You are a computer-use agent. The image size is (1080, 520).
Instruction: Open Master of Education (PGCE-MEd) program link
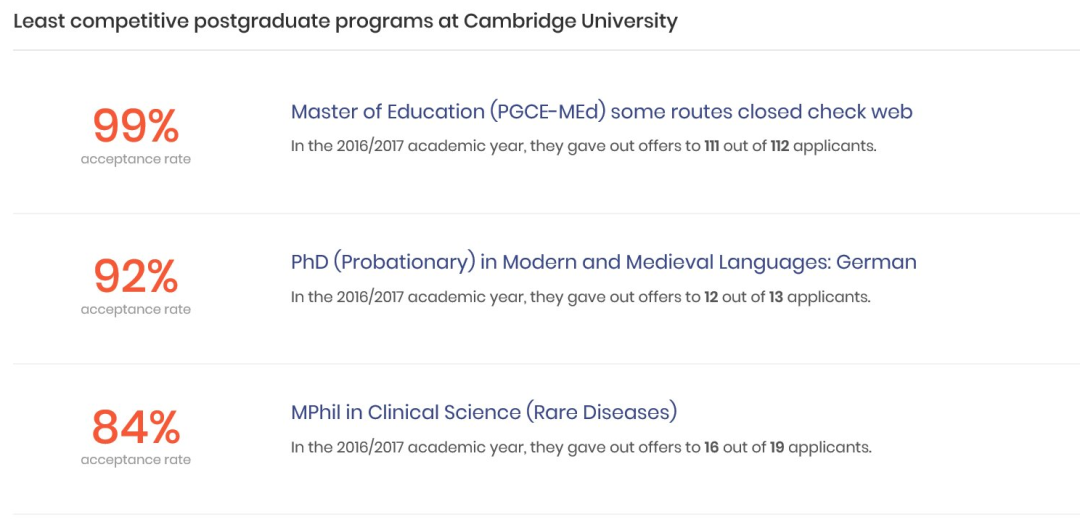[x=601, y=112]
